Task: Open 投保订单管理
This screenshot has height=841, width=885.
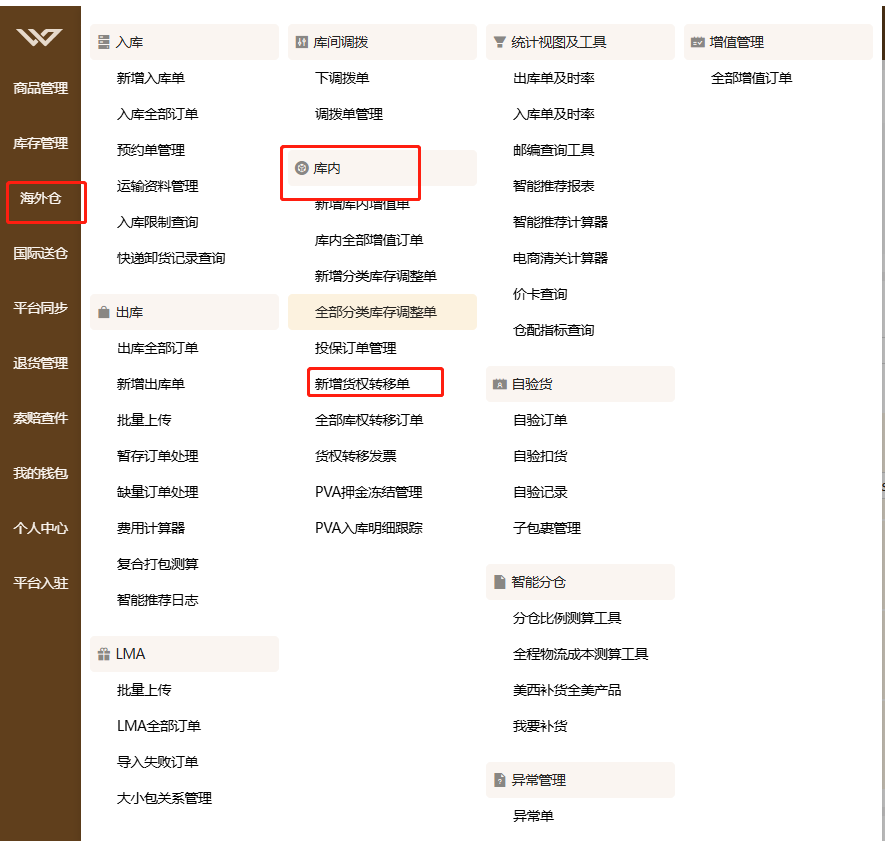Action: click(356, 348)
